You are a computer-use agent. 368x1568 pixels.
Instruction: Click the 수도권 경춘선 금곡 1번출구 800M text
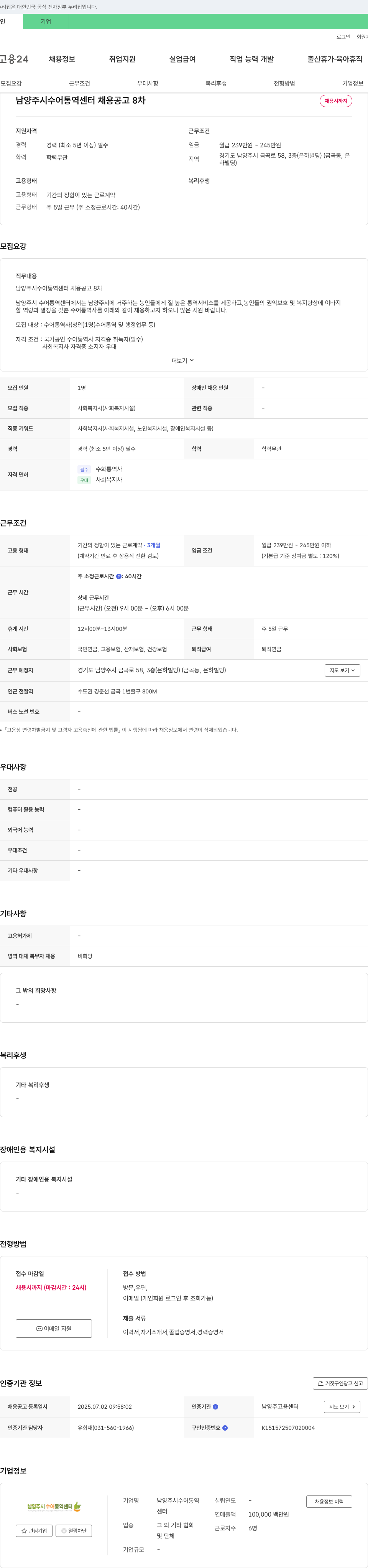pyautogui.click(x=117, y=692)
